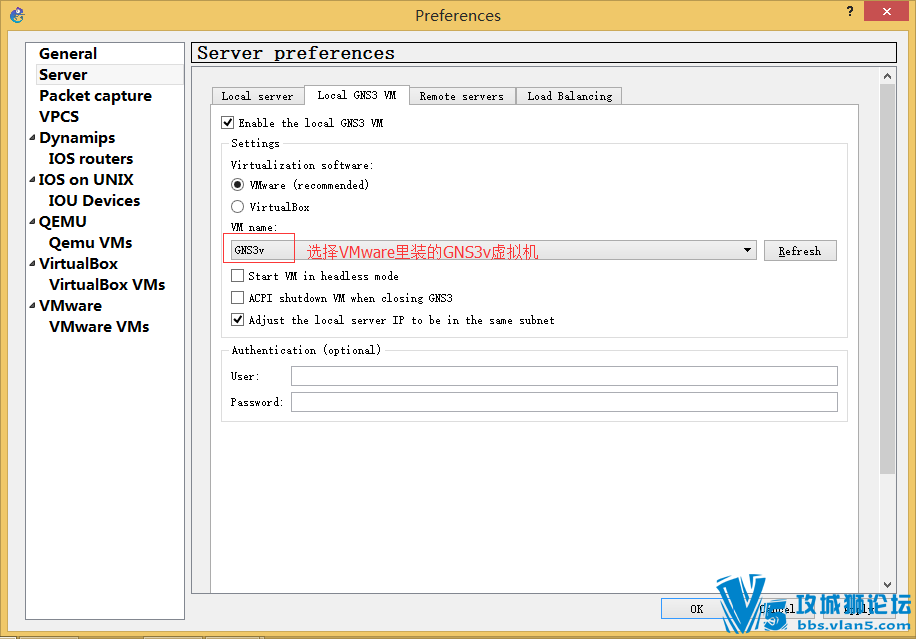Enable ACPI shutdown VM when closing GNS3
916x639 pixels.
[237, 298]
